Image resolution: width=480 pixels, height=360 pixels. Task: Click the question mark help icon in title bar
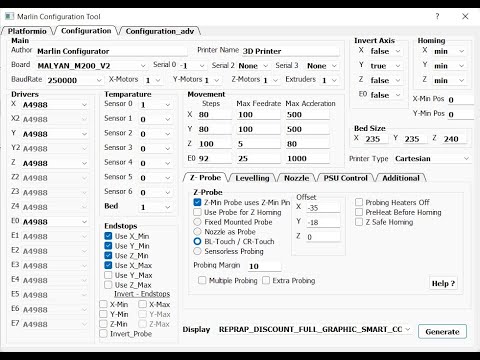click(x=437, y=16)
